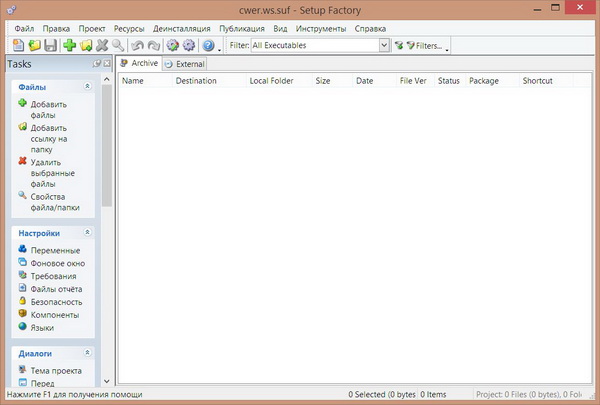This screenshot has height=405, width=600.
Task: Open the Проект menu
Action: point(92,29)
